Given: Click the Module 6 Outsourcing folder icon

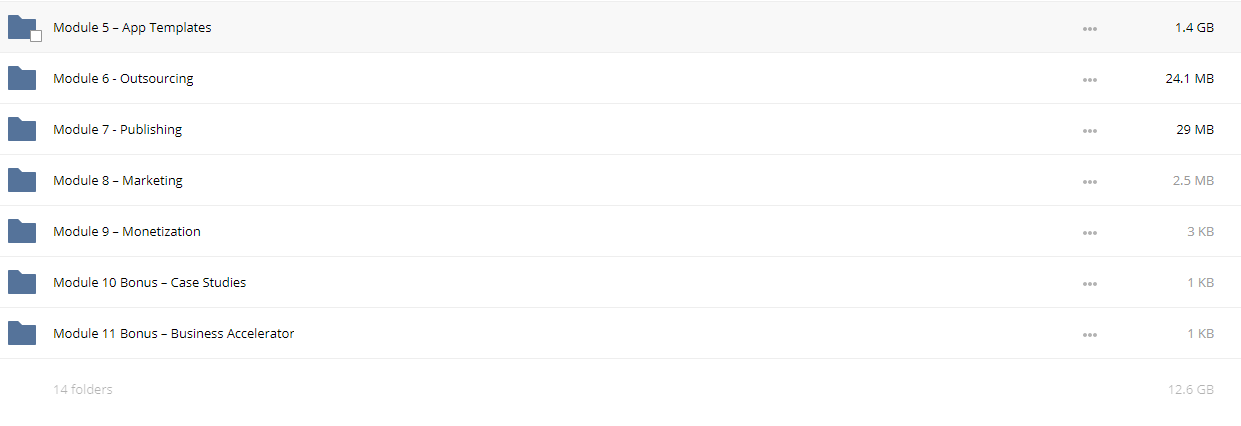Looking at the screenshot, I should pyautogui.click(x=22, y=78).
